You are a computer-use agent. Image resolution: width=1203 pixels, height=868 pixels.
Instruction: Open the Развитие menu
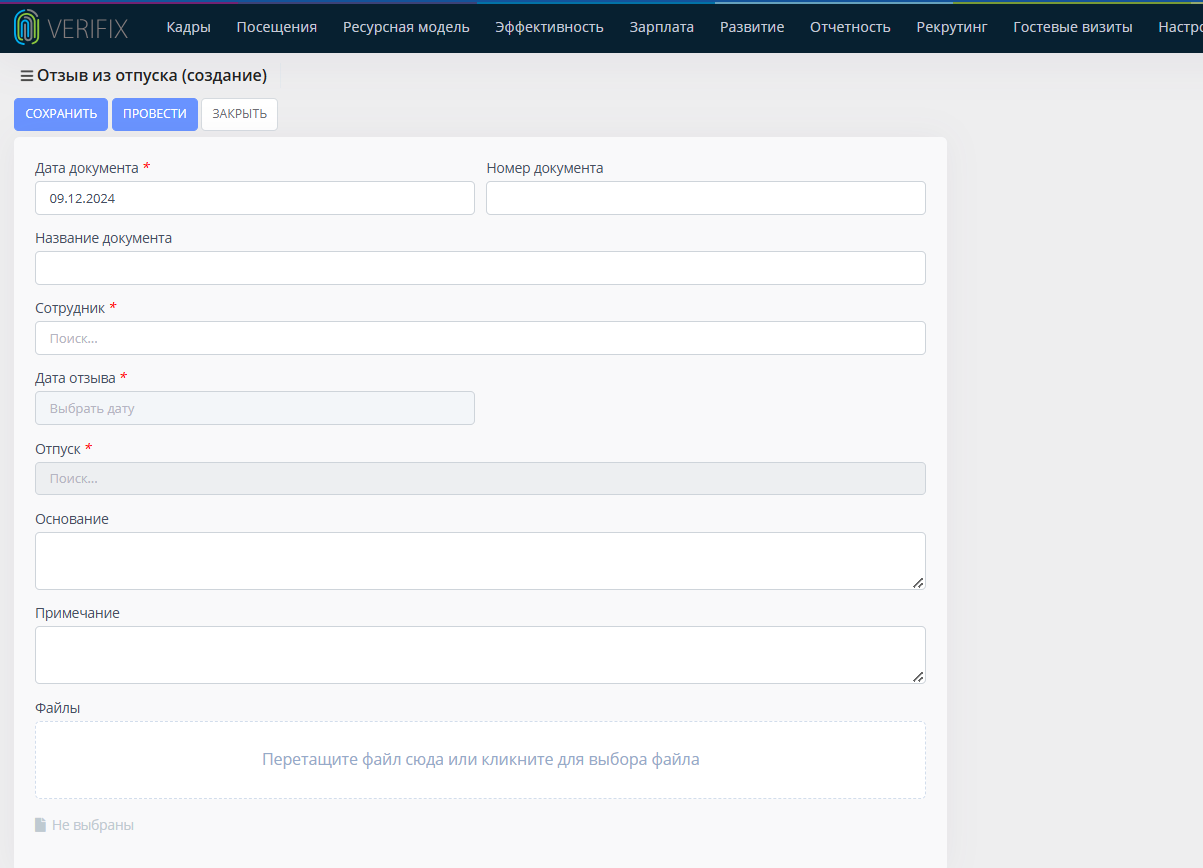pos(752,27)
